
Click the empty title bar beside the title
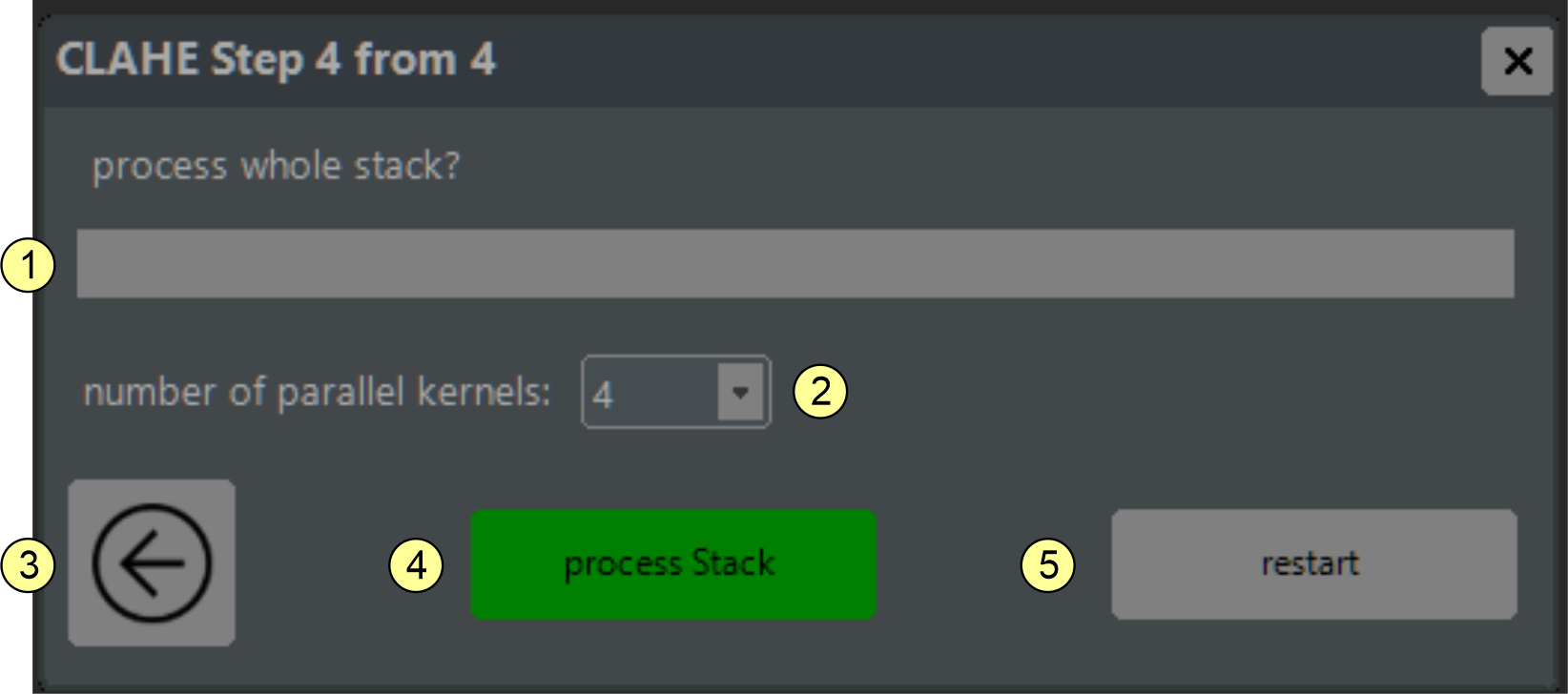(954, 60)
